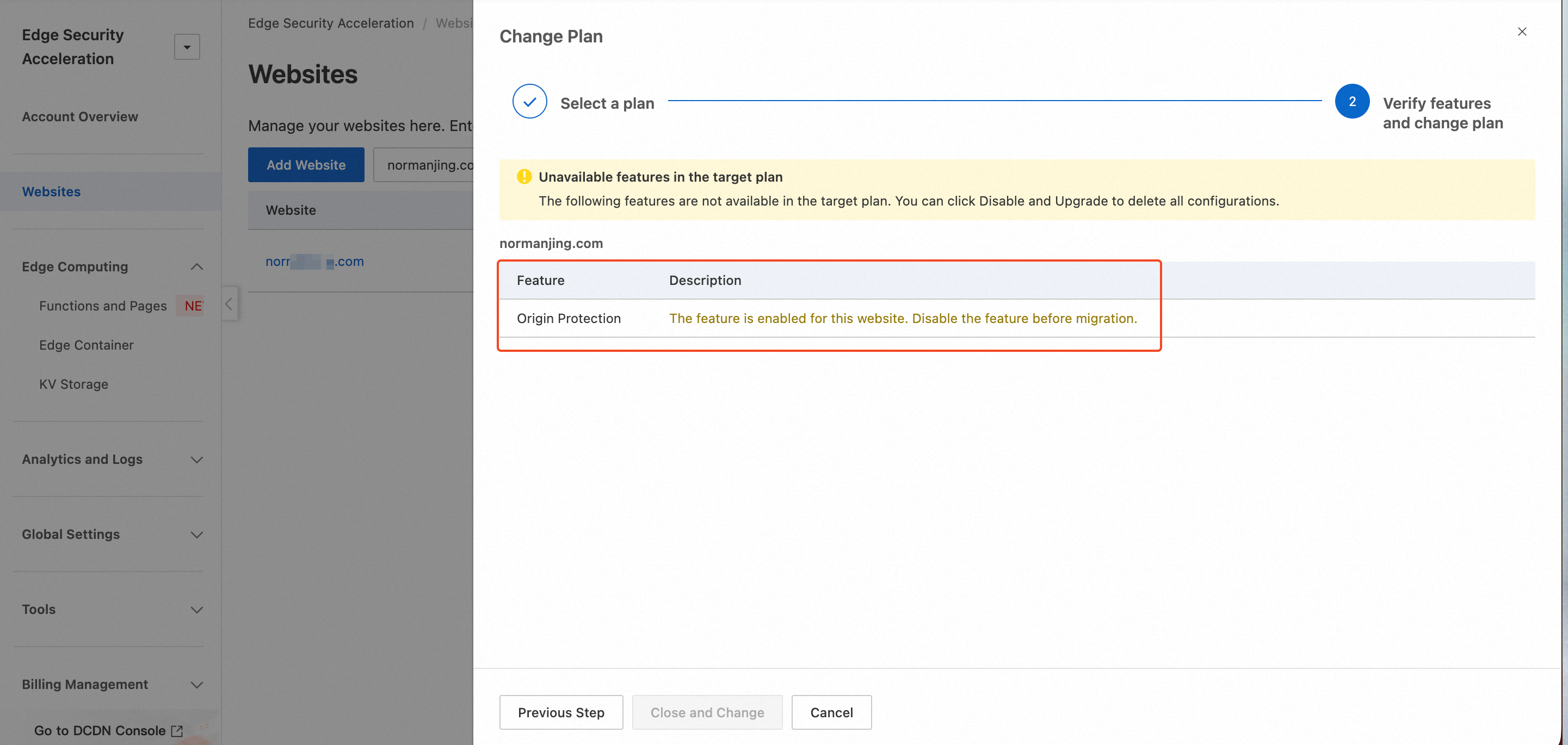Open Functions and Pages item
Screen dimensions: 1568x745
(x=103, y=306)
